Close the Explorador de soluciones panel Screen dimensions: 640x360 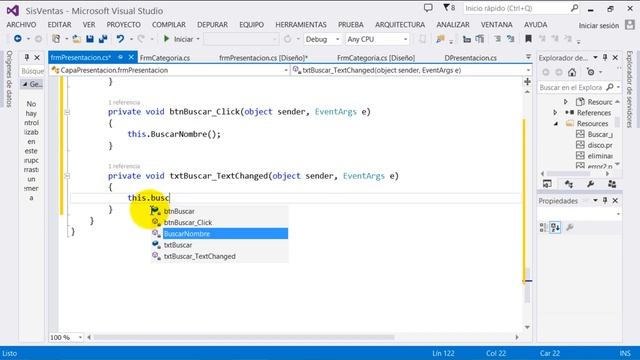point(615,58)
